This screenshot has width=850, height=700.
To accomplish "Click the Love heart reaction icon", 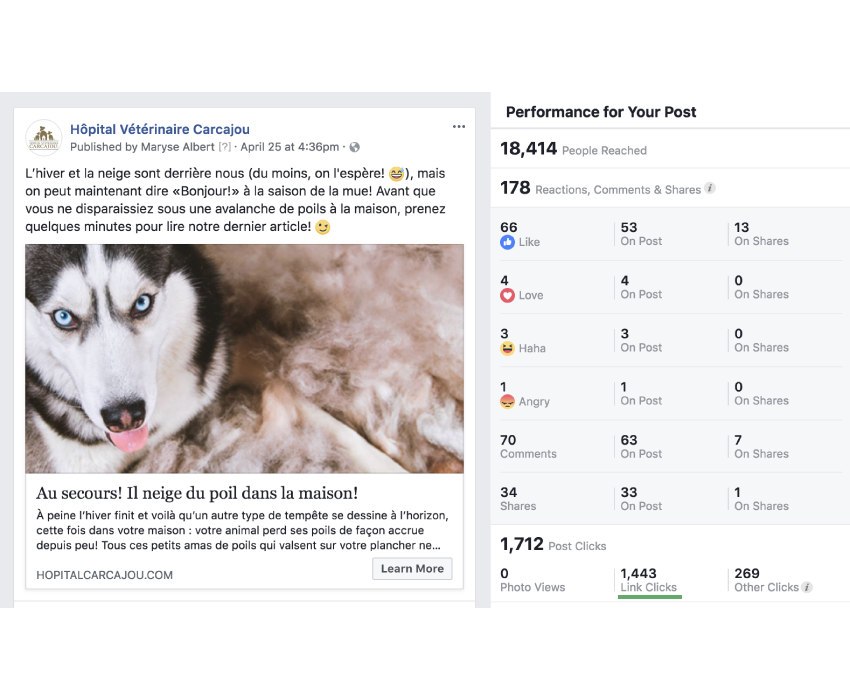I will click(x=507, y=295).
